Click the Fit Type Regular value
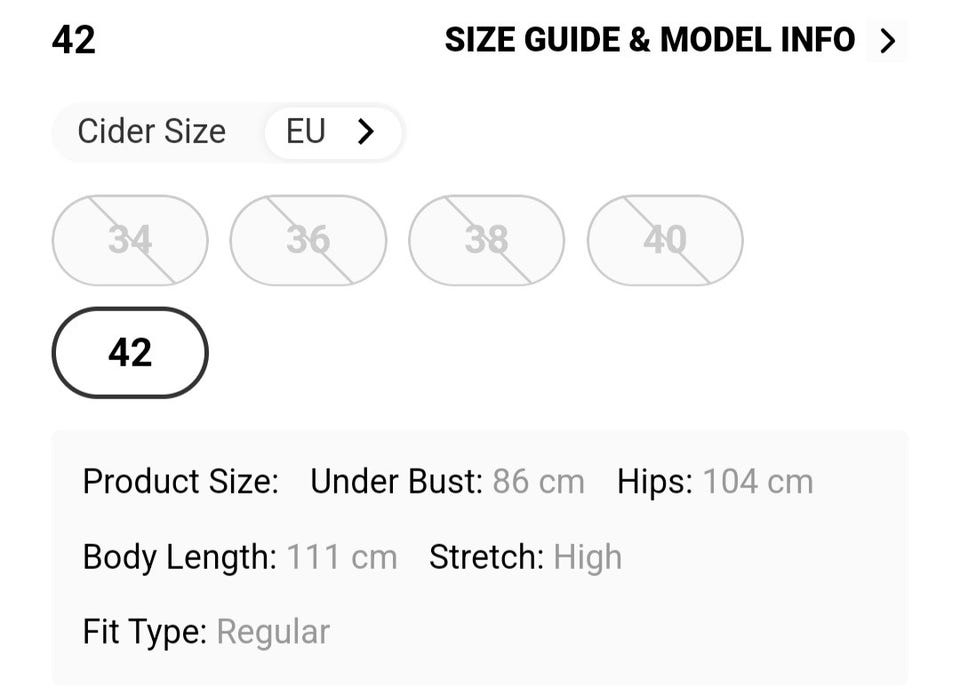The width and height of the screenshot is (960, 689). click(x=273, y=632)
